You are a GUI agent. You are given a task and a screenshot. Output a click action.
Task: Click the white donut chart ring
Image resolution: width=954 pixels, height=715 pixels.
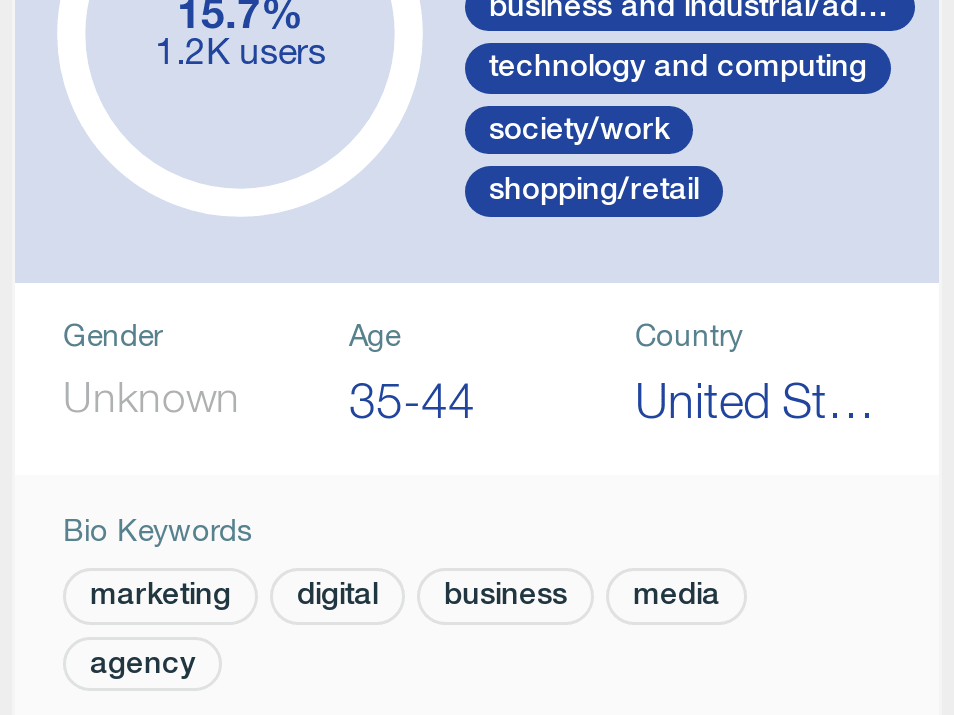(240, 201)
